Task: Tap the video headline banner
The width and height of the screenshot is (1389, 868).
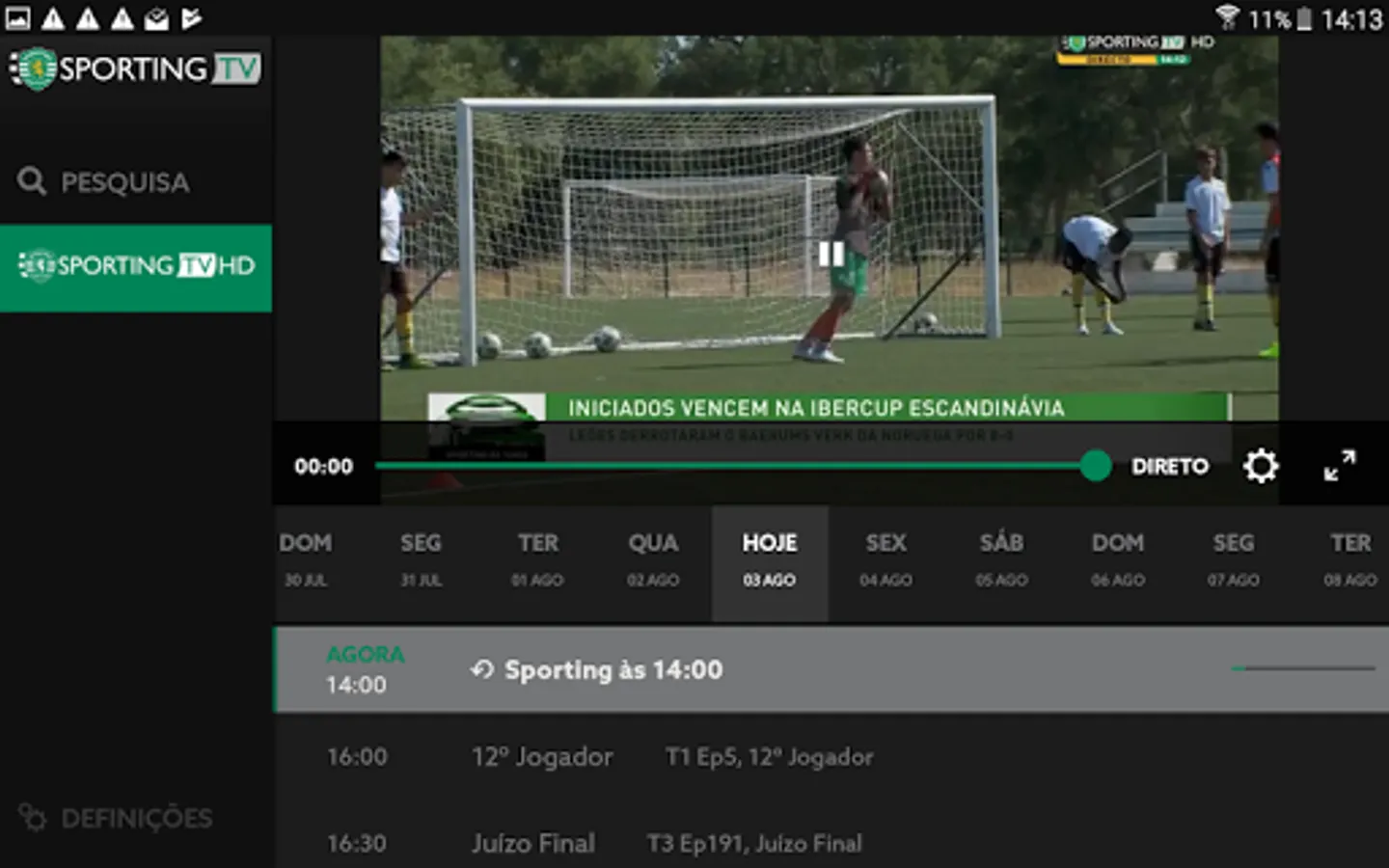Action: [x=830, y=408]
